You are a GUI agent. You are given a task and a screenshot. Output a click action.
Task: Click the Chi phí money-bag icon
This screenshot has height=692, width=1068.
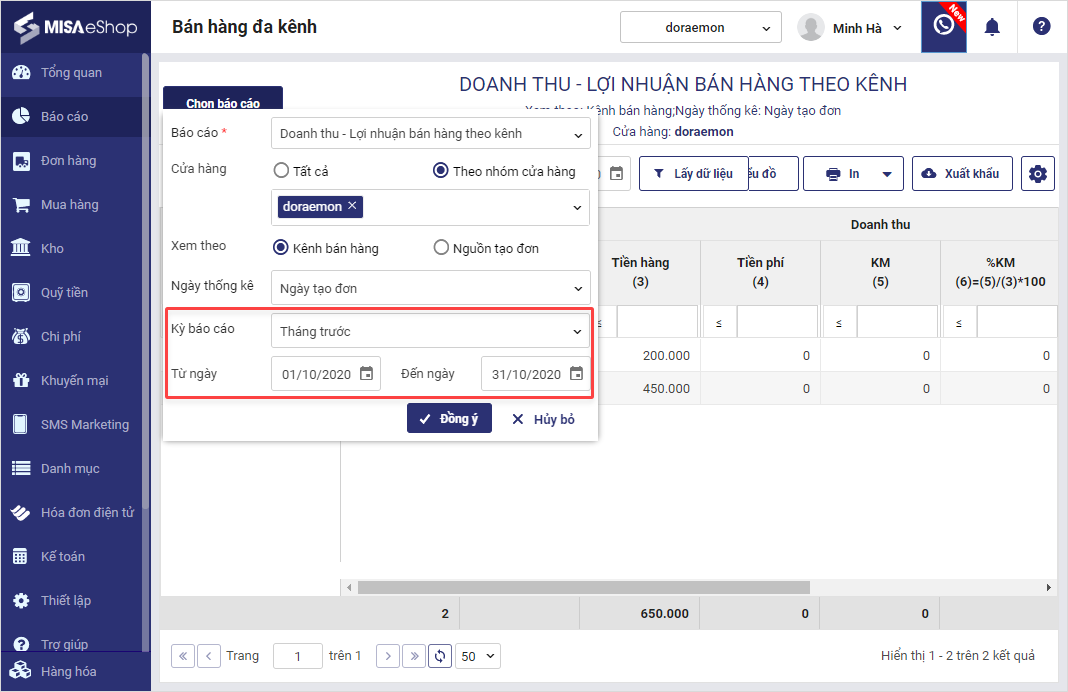point(21,336)
